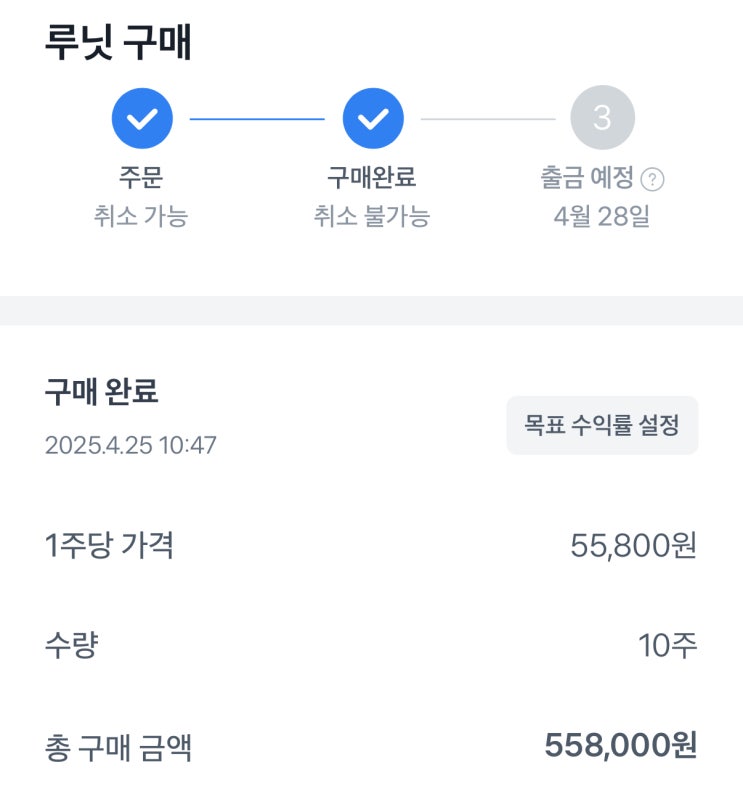This screenshot has width=743, height=794.
Task: Click the 취소 불가능 status text
Action: tap(372, 216)
